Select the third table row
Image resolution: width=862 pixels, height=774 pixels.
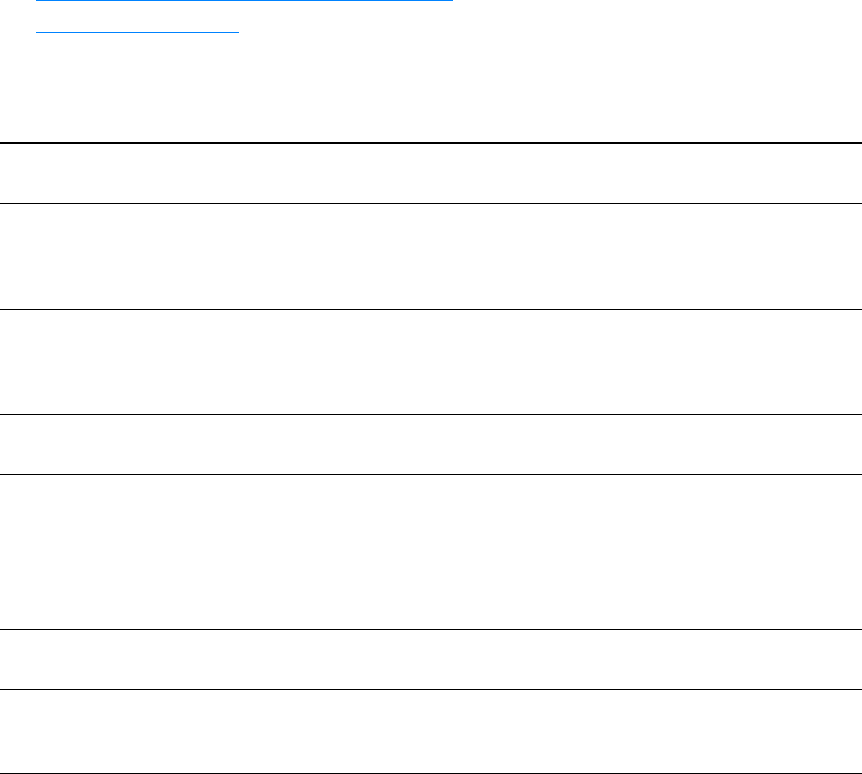click(x=430, y=362)
